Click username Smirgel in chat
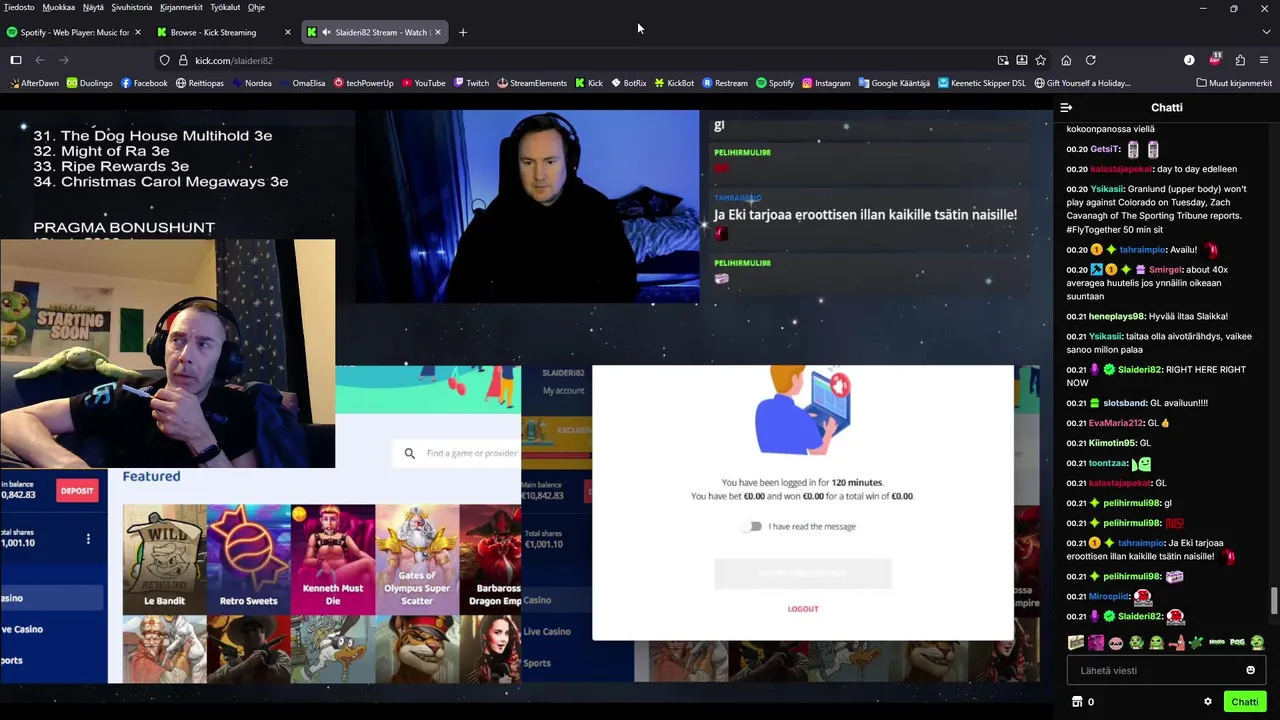 pyautogui.click(x=1165, y=269)
